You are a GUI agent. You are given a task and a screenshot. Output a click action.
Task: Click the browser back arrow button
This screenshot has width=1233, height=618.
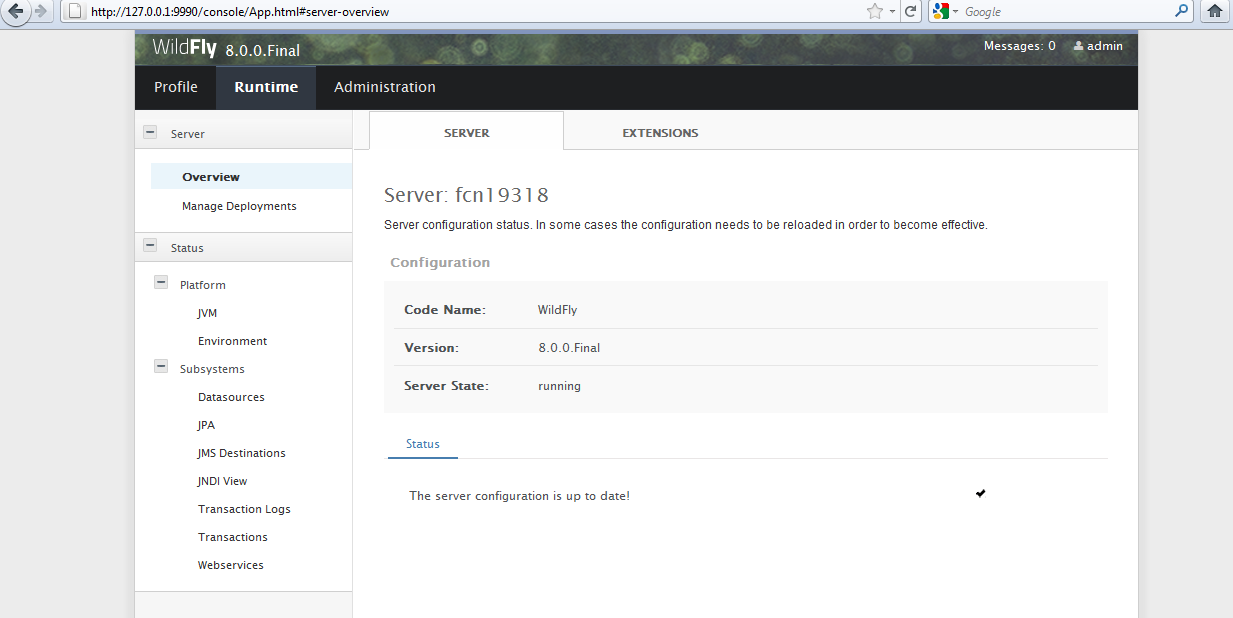pos(17,11)
